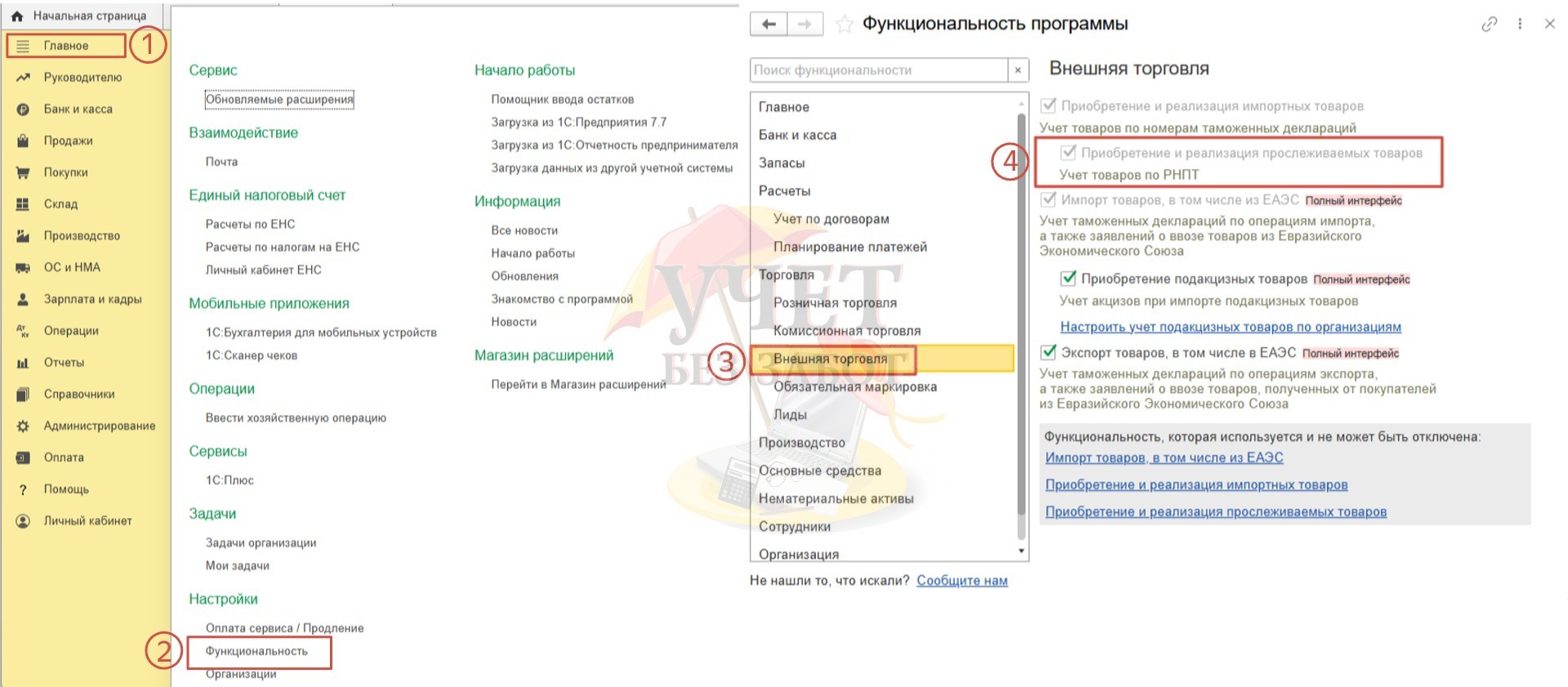Viewport: 1568px width, 687px height.
Task: Click the Главное menu icon in sidebar
Action: pyautogui.click(x=23, y=46)
